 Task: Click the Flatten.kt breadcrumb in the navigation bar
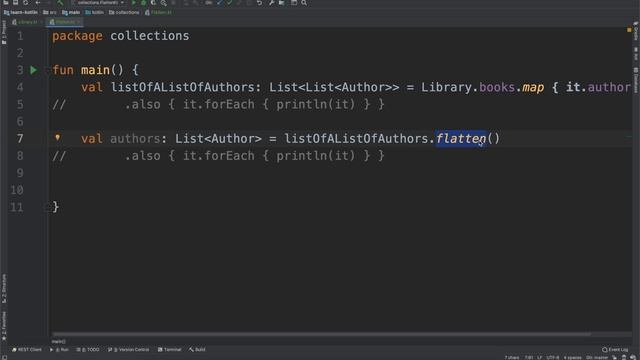[x=158, y=12]
